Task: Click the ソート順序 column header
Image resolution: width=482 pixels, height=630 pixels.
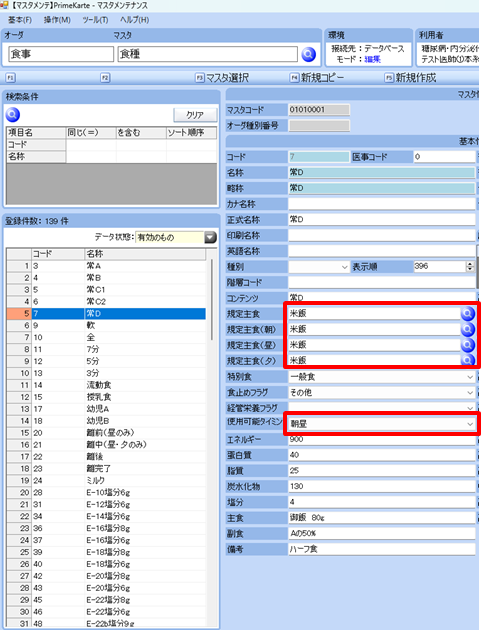Action: pos(192,133)
